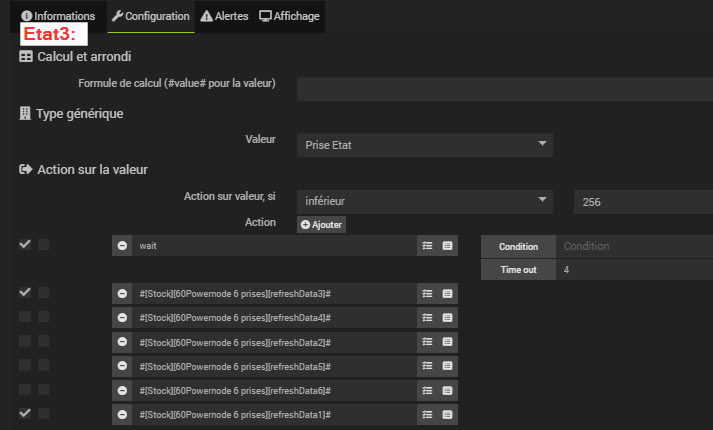
Task: Enable first checkbox on refreshData4 row
Action: pyautogui.click(x=25, y=316)
